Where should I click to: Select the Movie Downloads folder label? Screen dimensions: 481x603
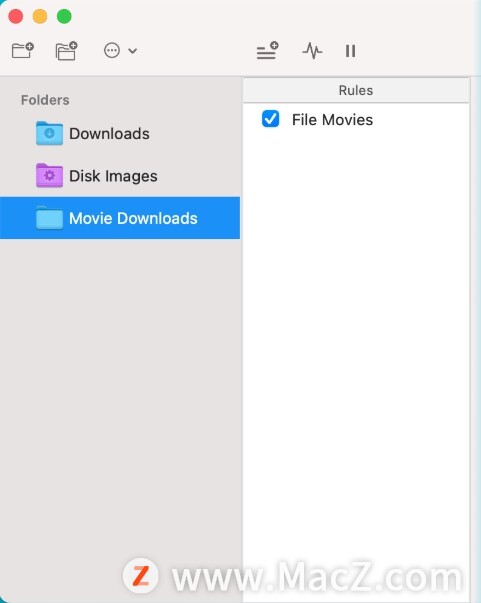[133, 218]
